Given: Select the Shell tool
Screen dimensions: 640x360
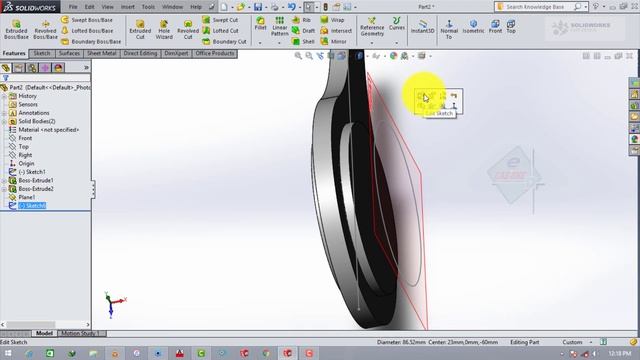Looking at the screenshot, I should pos(303,42).
